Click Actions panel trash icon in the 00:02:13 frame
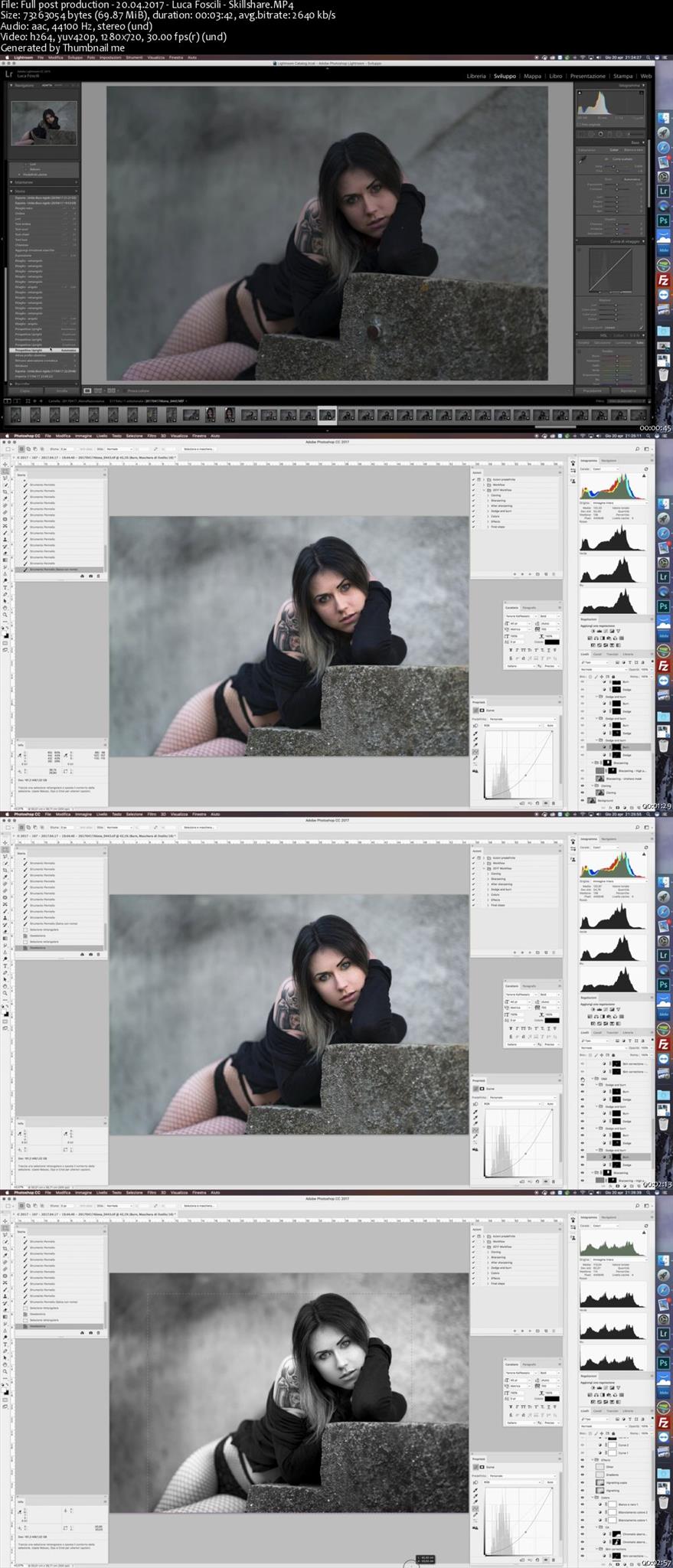This screenshot has width=673, height=1568. click(554, 952)
